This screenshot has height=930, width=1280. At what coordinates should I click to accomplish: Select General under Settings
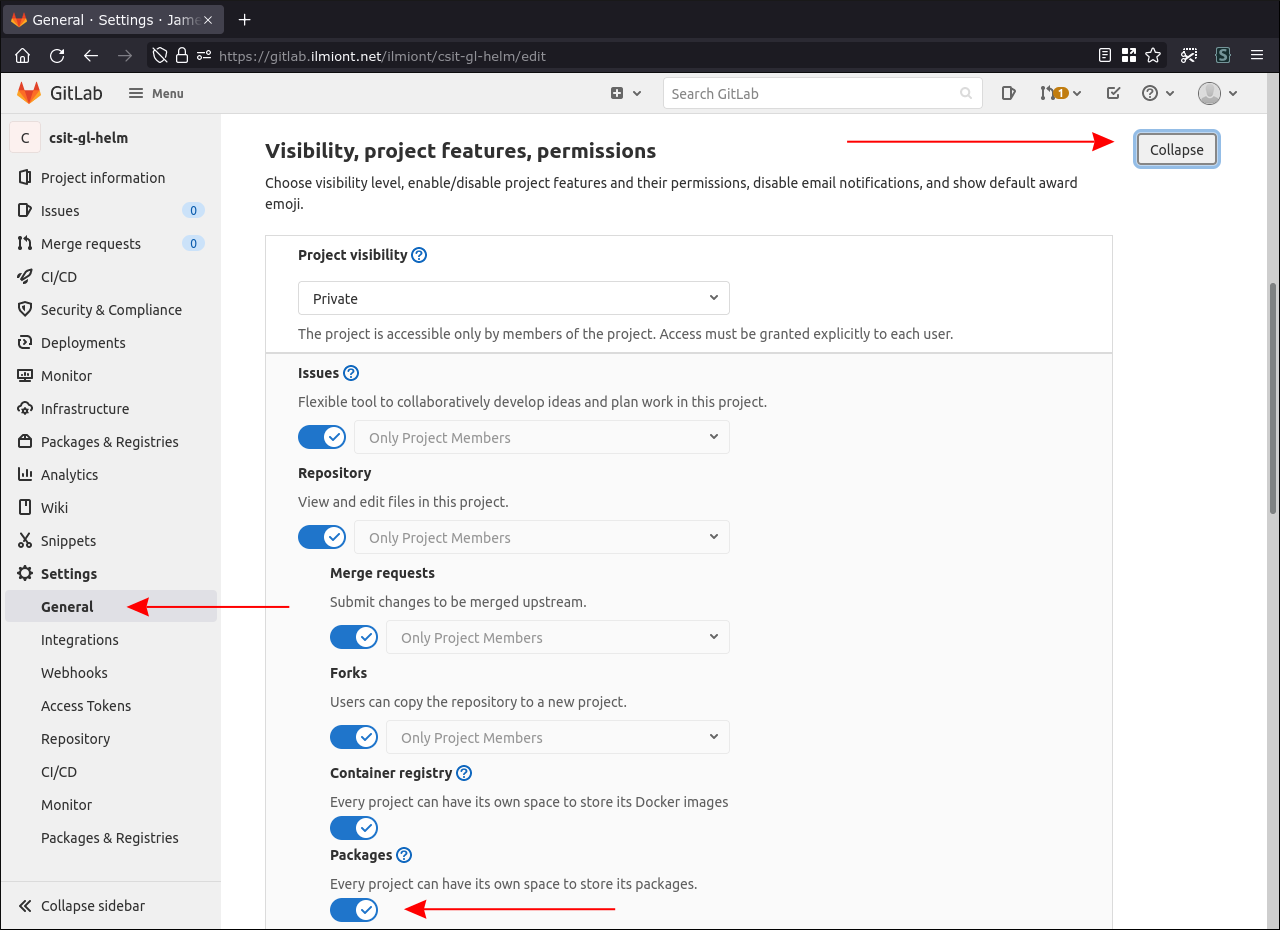pos(67,606)
